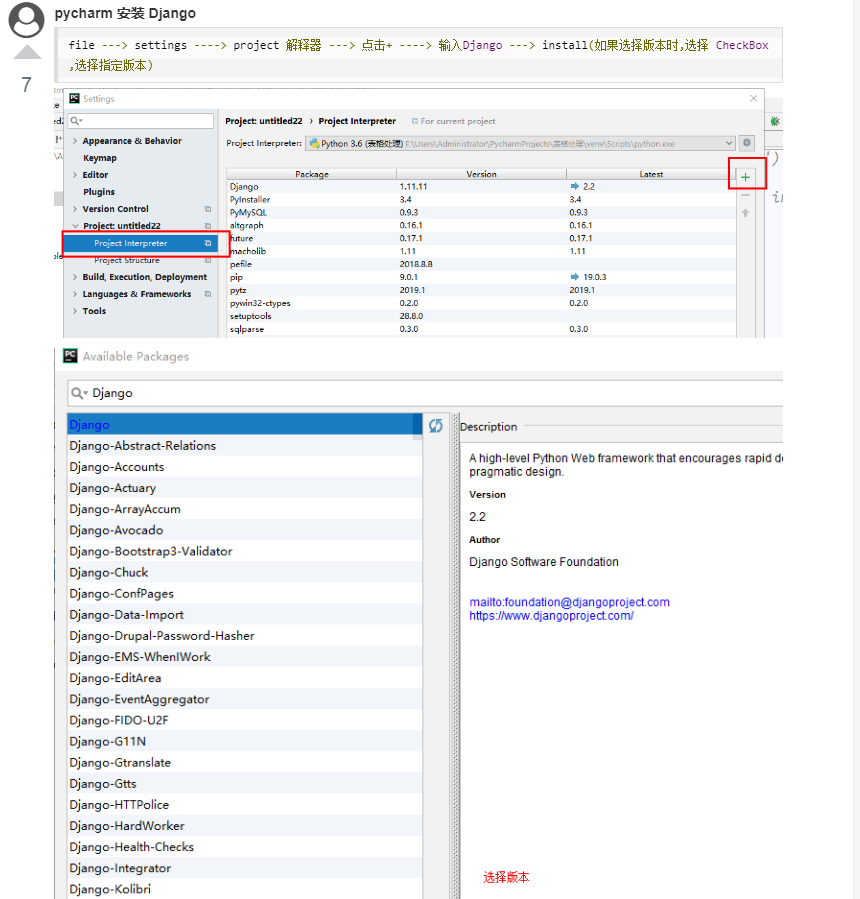Click the Version column header

click(481, 174)
